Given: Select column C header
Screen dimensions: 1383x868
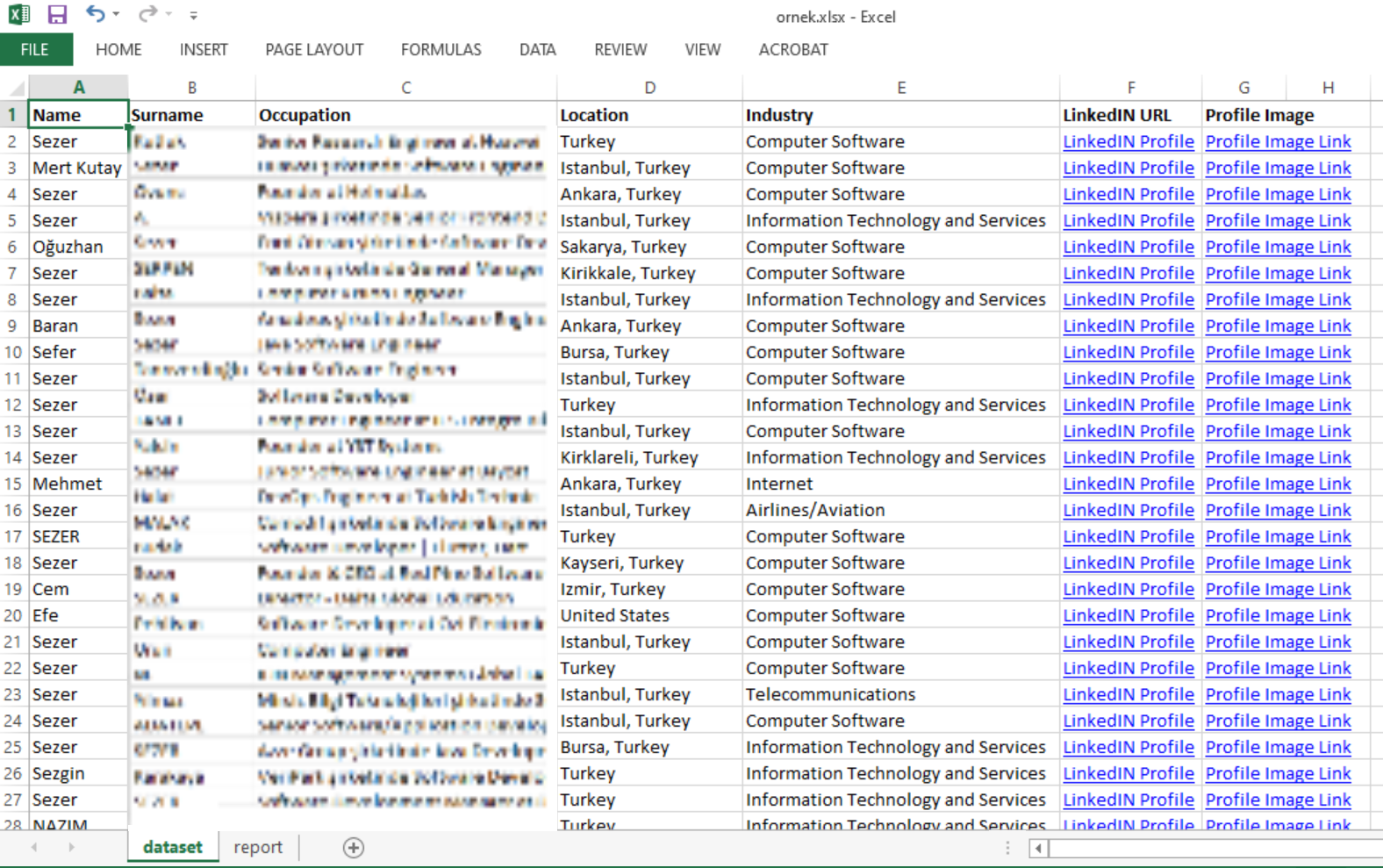Looking at the screenshot, I should (x=405, y=88).
